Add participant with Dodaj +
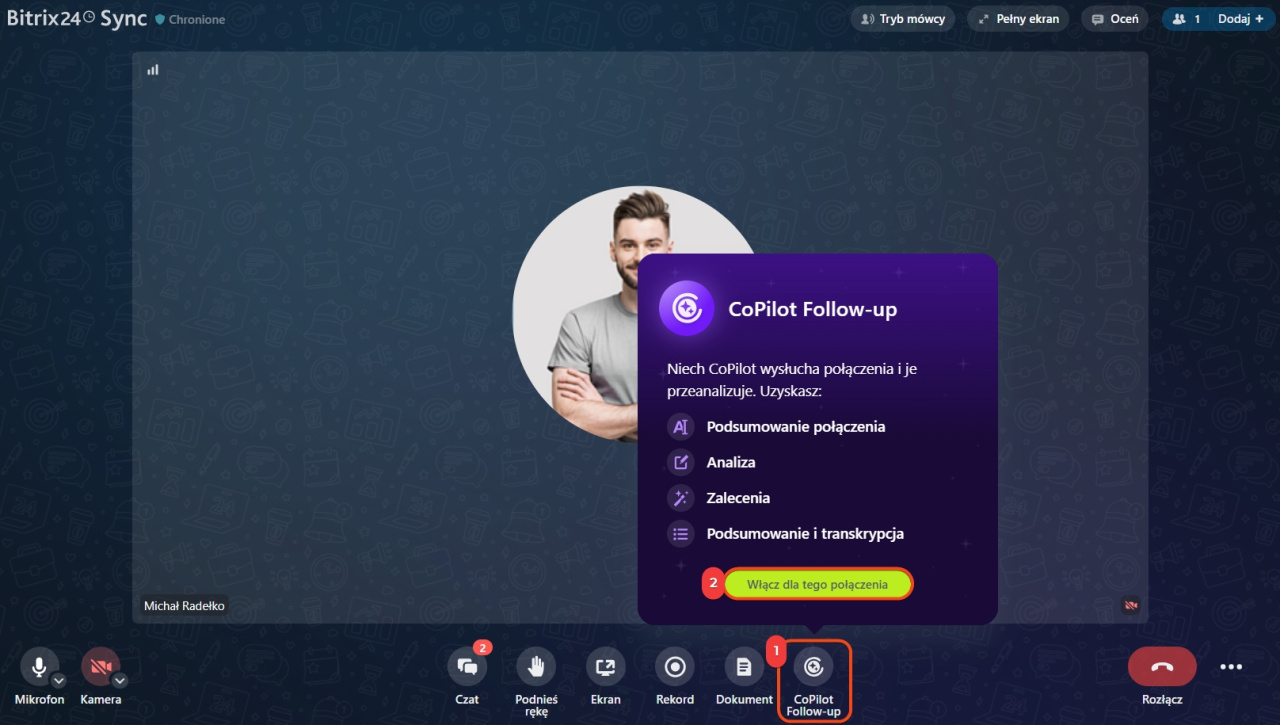Screen dimensions: 1280x725 pyautogui.click(x=1241, y=19)
